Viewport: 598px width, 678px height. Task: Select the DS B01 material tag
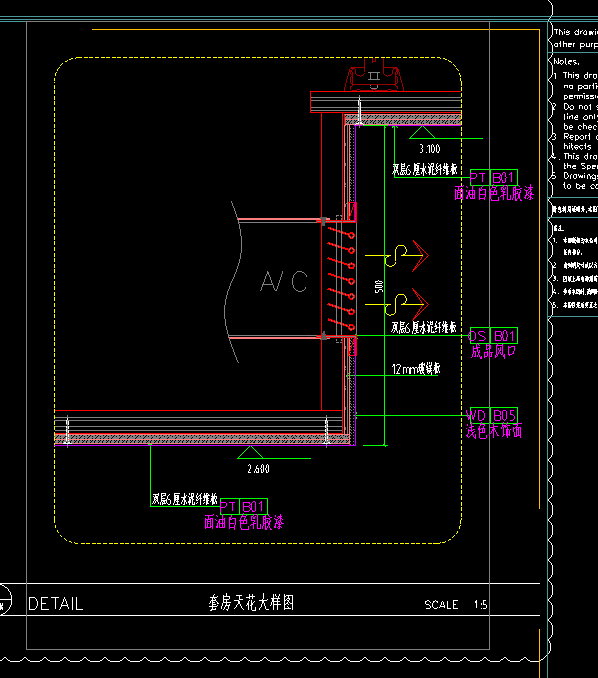click(x=493, y=336)
